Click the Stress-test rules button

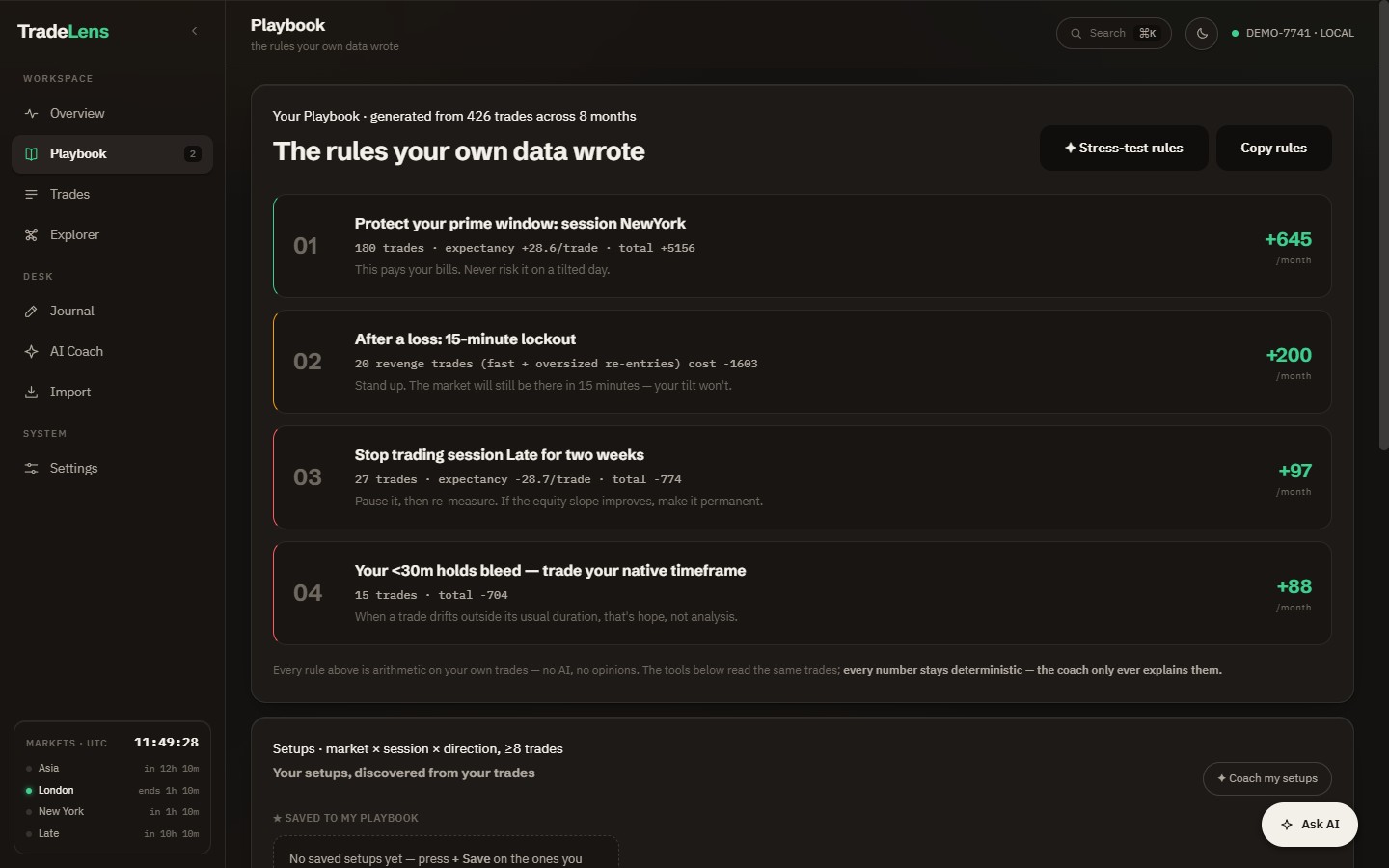pos(1124,148)
